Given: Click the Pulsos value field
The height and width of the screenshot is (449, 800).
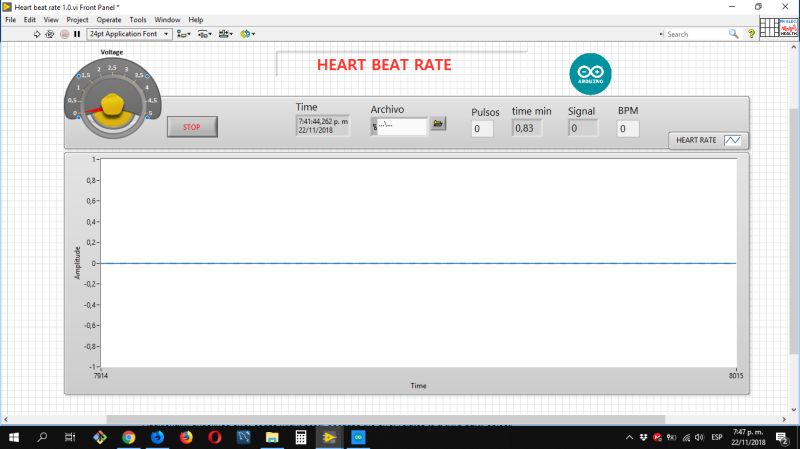Looking at the screenshot, I should [x=482, y=129].
